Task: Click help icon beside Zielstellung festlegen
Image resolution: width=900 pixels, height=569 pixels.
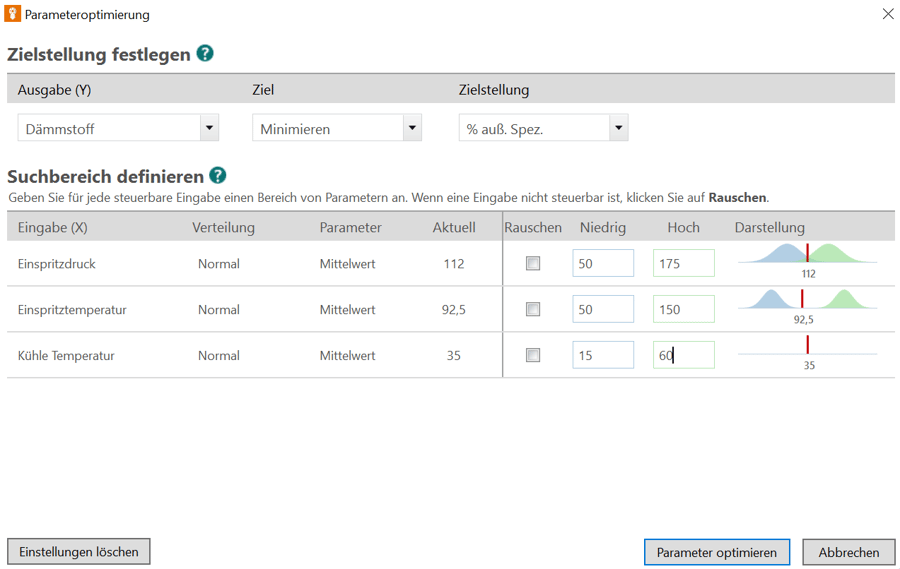Action: (205, 54)
